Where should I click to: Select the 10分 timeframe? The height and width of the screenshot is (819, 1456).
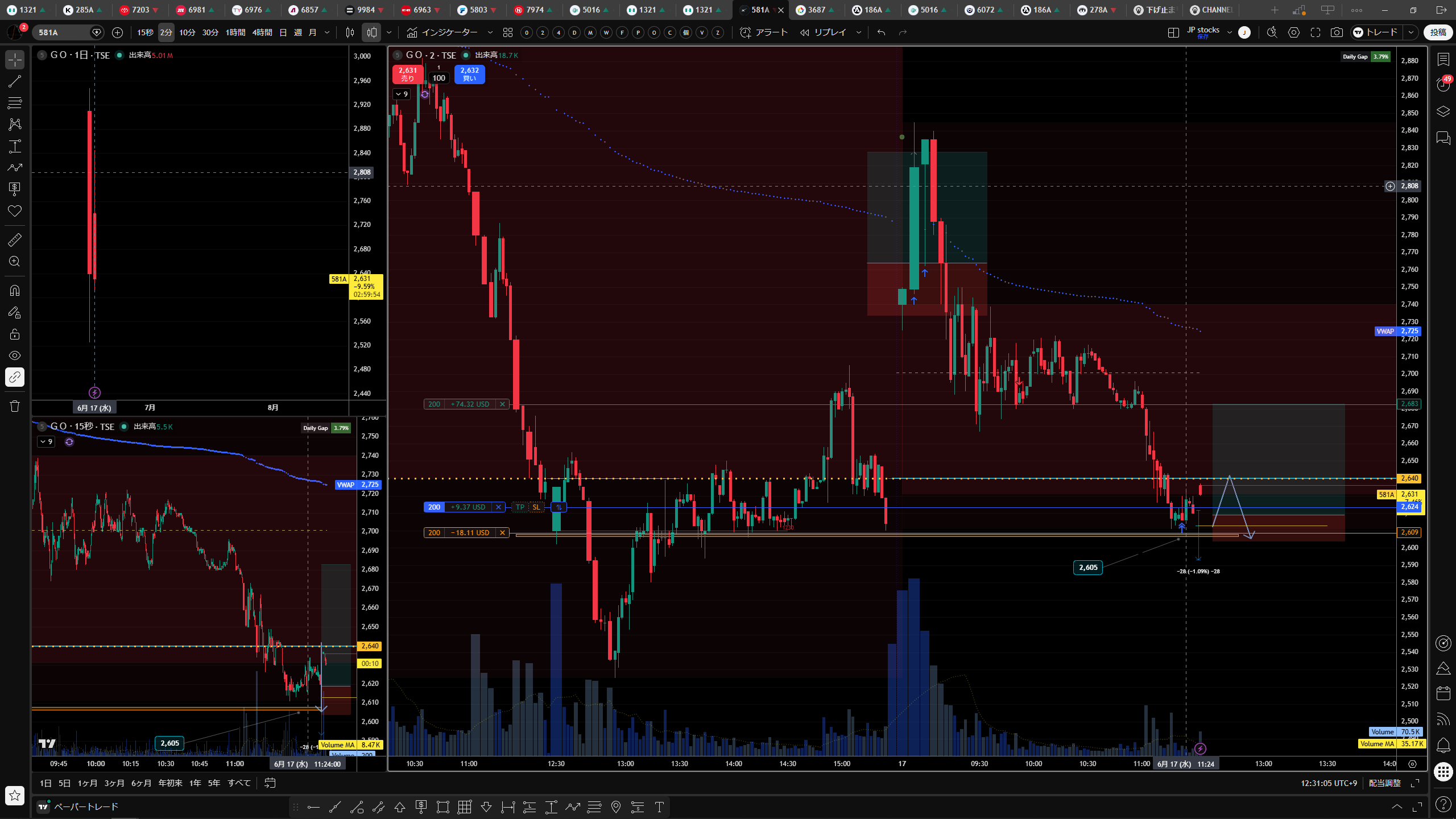coord(187,32)
